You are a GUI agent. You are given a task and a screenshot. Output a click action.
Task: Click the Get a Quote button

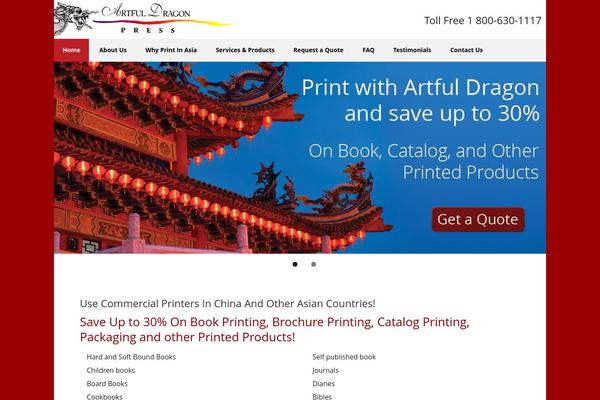coord(478,220)
